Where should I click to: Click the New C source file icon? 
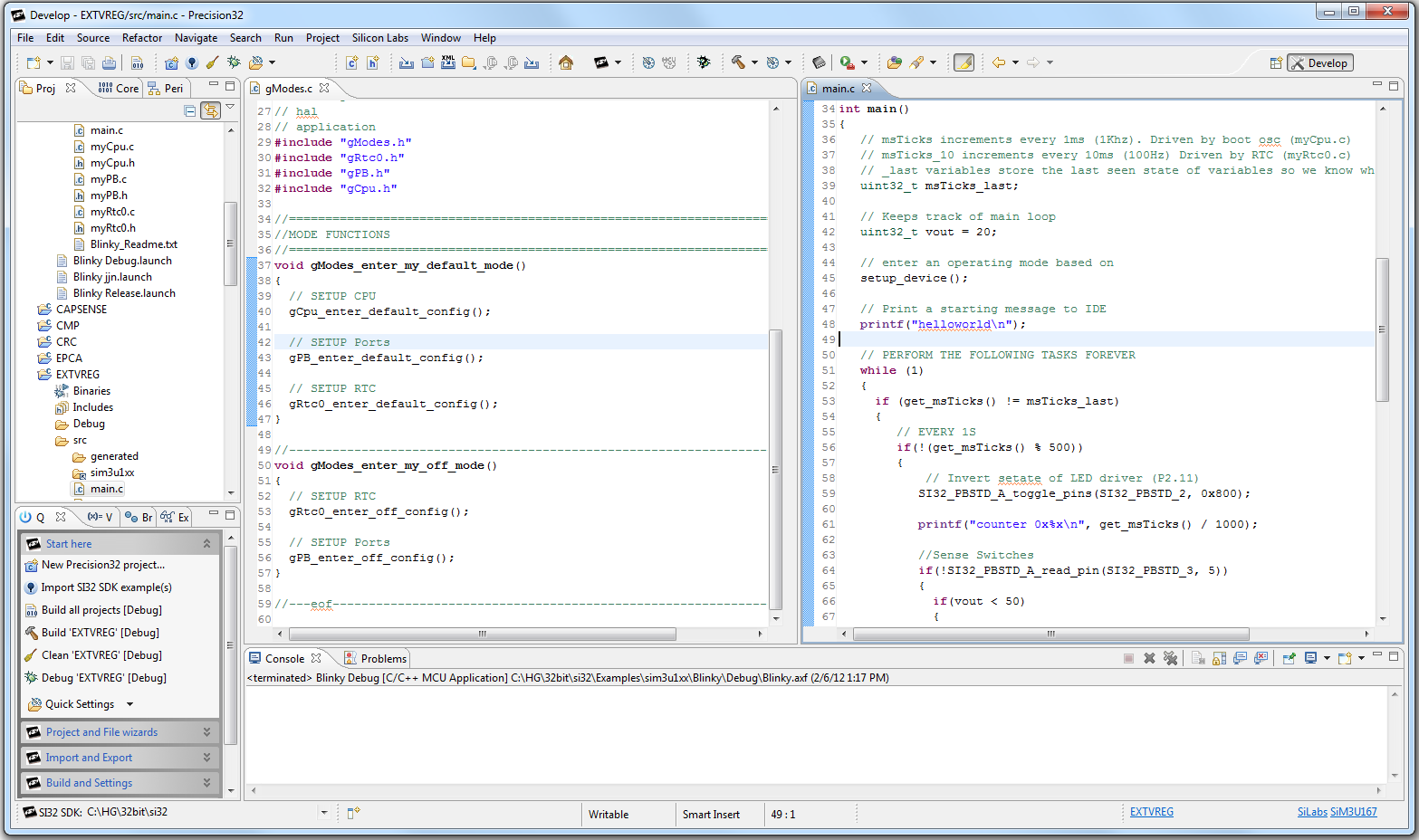[x=351, y=62]
